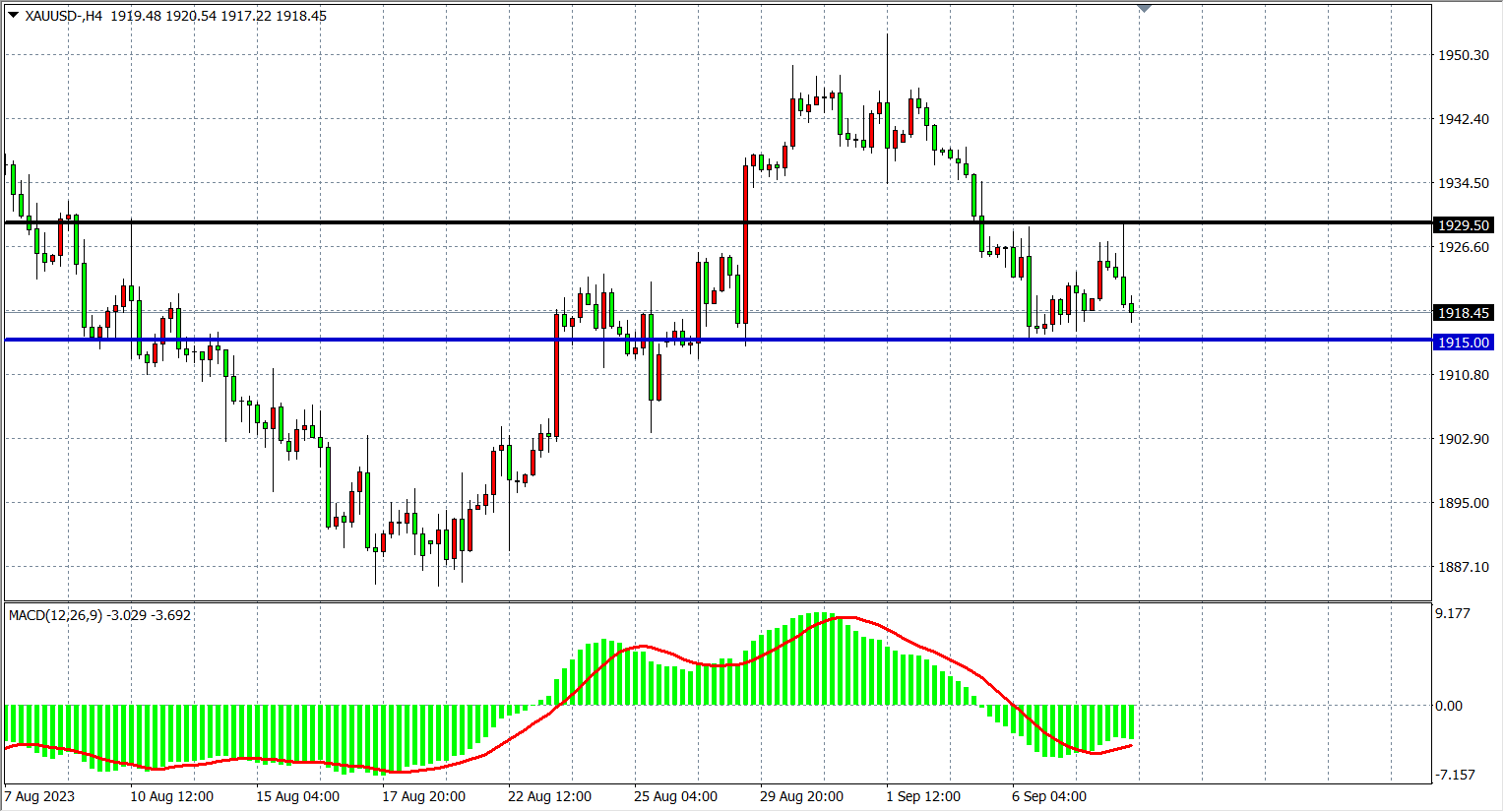The width and height of the screenshot is (1504, 812).
Task: Click the 6 Sep 04:00 time label
Action: pos(1049,796)
